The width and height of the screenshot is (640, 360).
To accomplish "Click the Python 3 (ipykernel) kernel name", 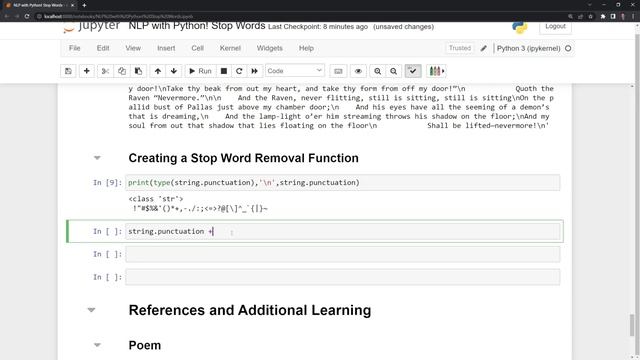I will (x=528, y=48).
